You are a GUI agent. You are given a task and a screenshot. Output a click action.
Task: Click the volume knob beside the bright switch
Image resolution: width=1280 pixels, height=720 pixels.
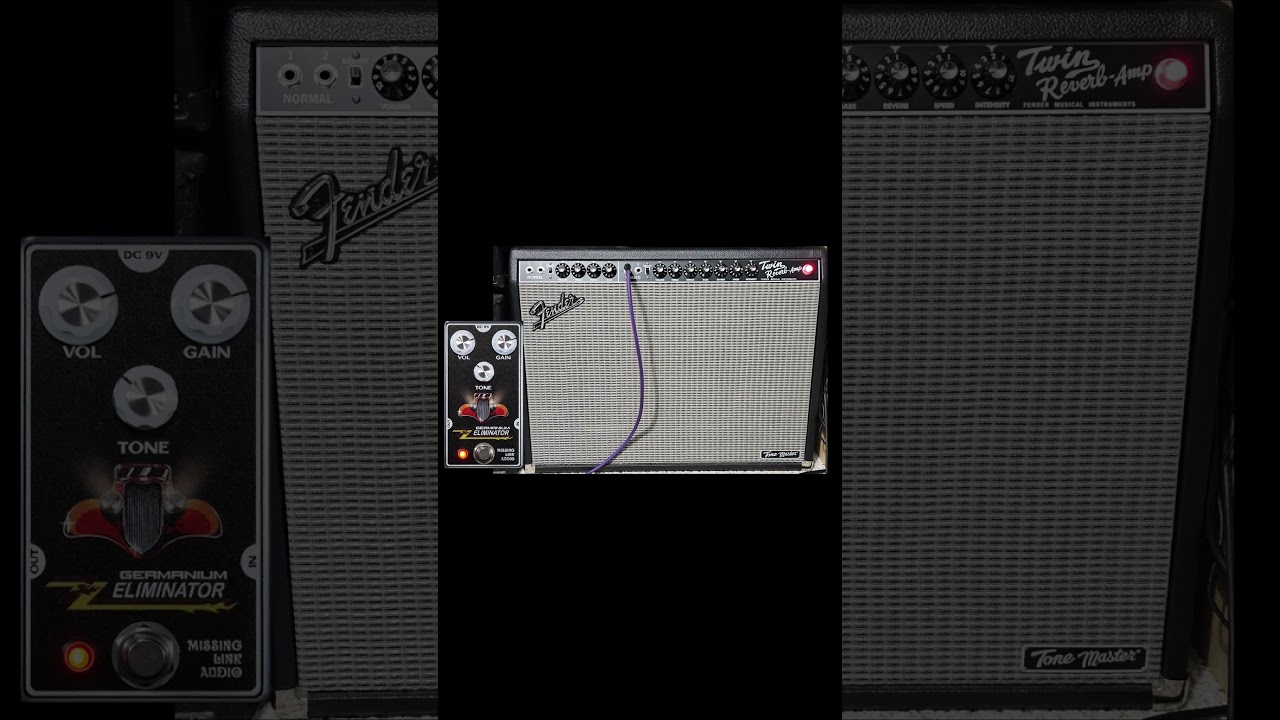coord(395,76)
